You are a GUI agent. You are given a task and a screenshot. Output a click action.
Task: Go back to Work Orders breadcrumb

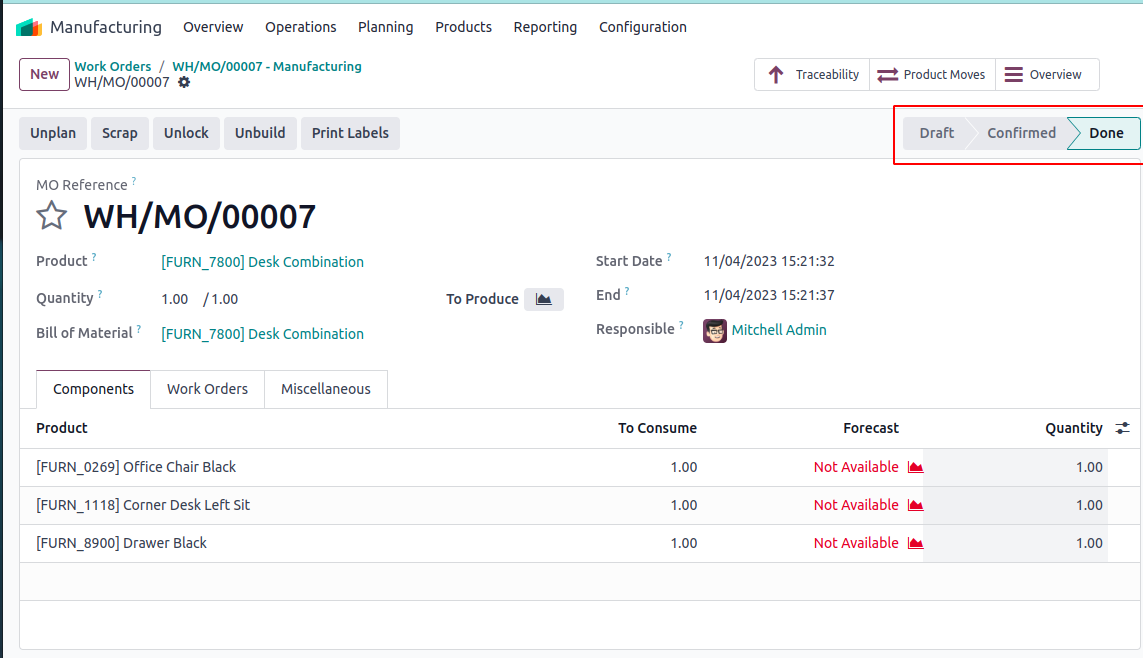click(113, 66)
